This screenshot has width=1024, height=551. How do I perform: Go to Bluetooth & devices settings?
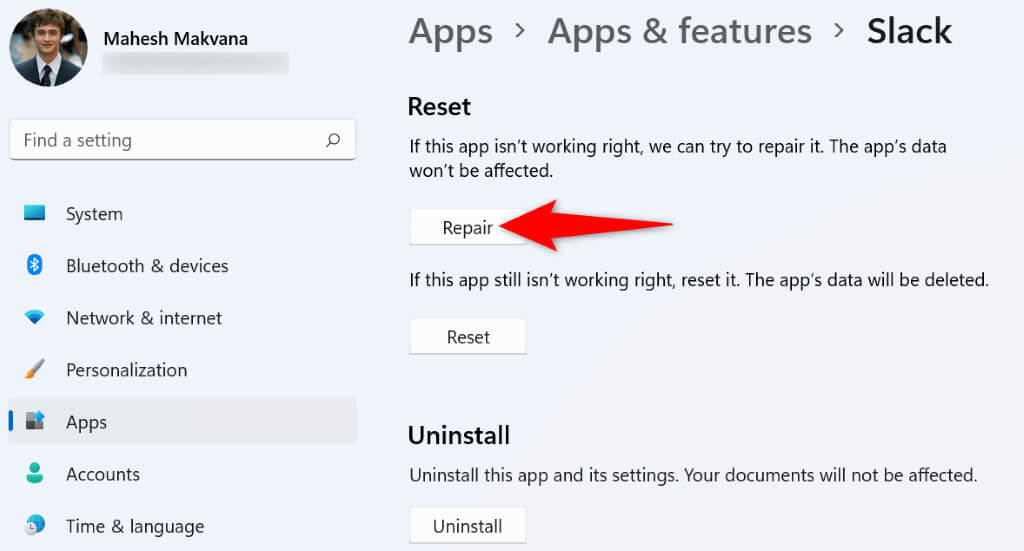click(147, 266)
